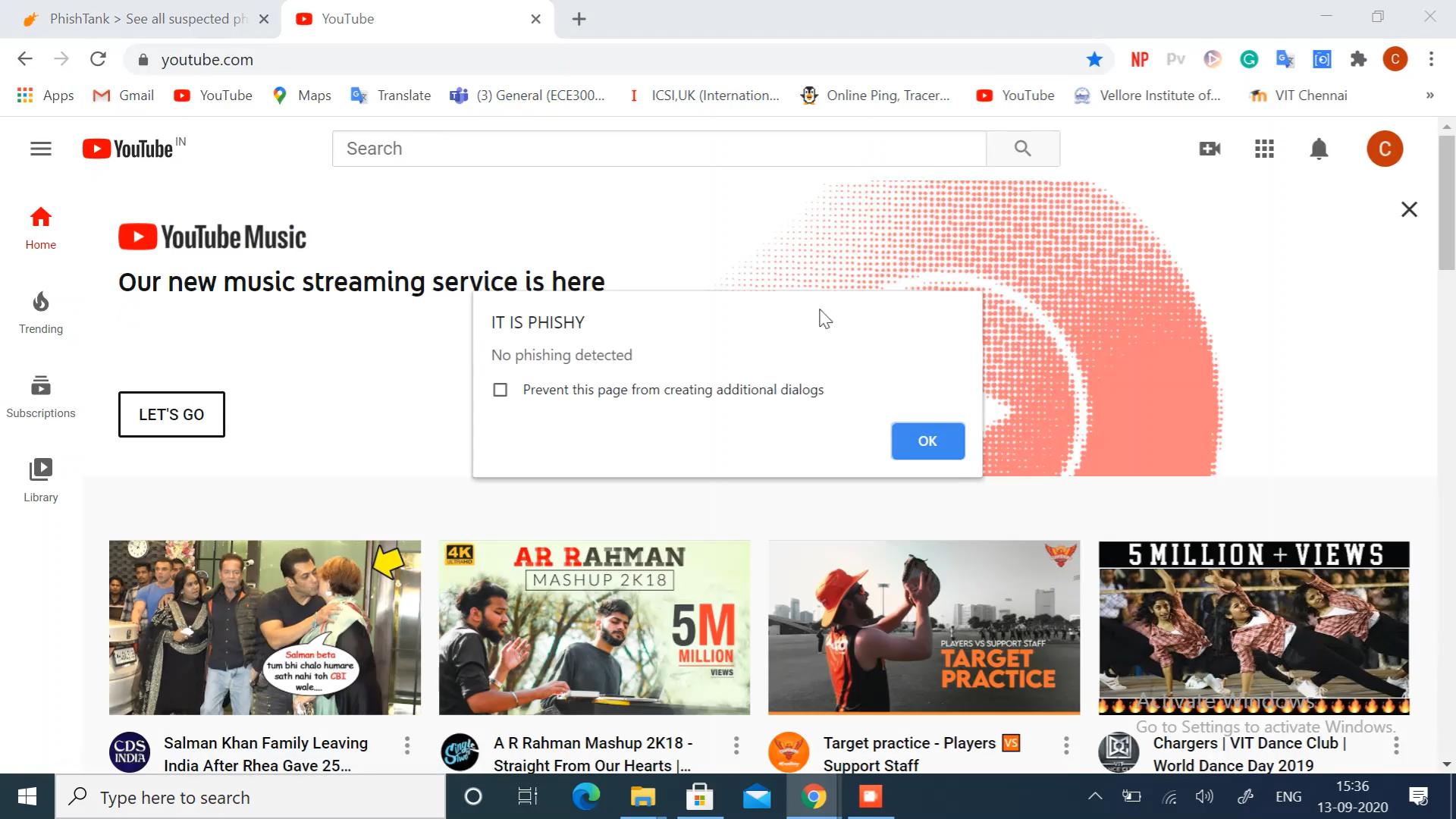Open the Gmail bookmark
This screenshot has width=1456, height=819.
coord(124,96)
